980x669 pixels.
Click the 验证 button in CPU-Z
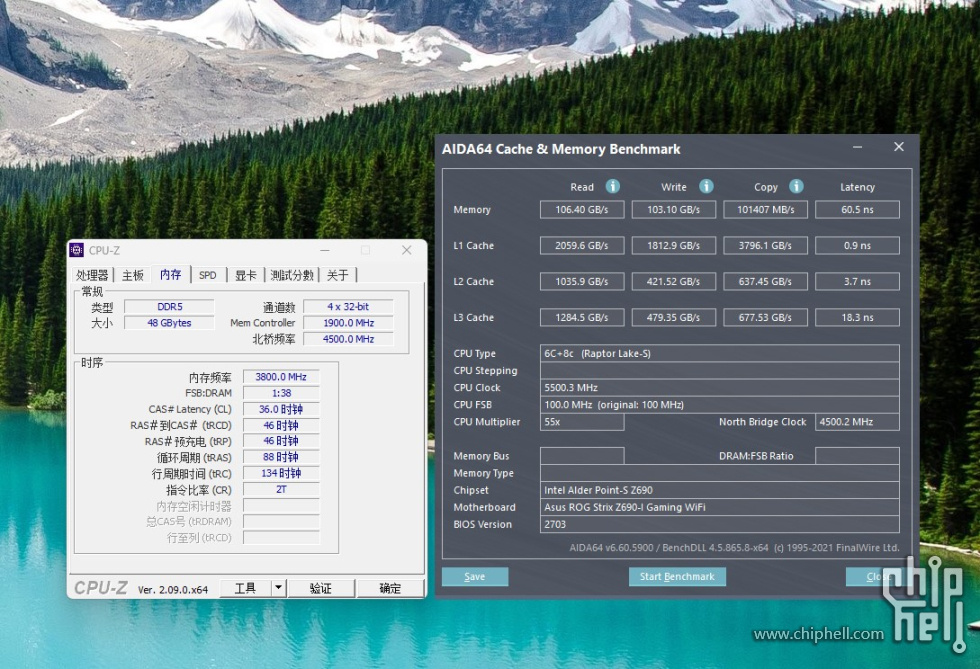pos(321,588)
